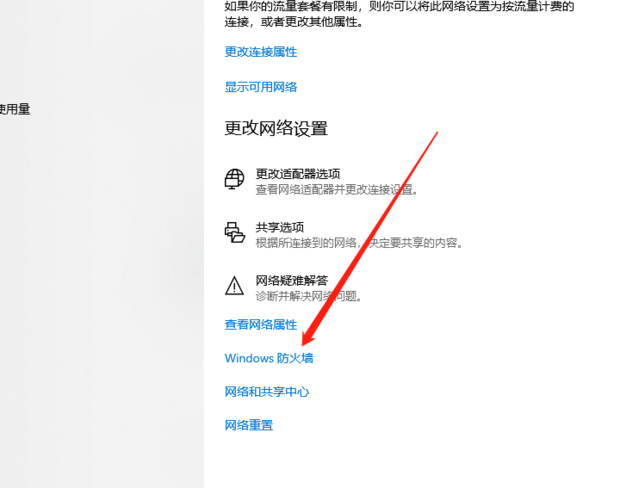Click the network troubleshooter warning icon
620x488 pixels.
pyautogui.click(x=234, y=285)
